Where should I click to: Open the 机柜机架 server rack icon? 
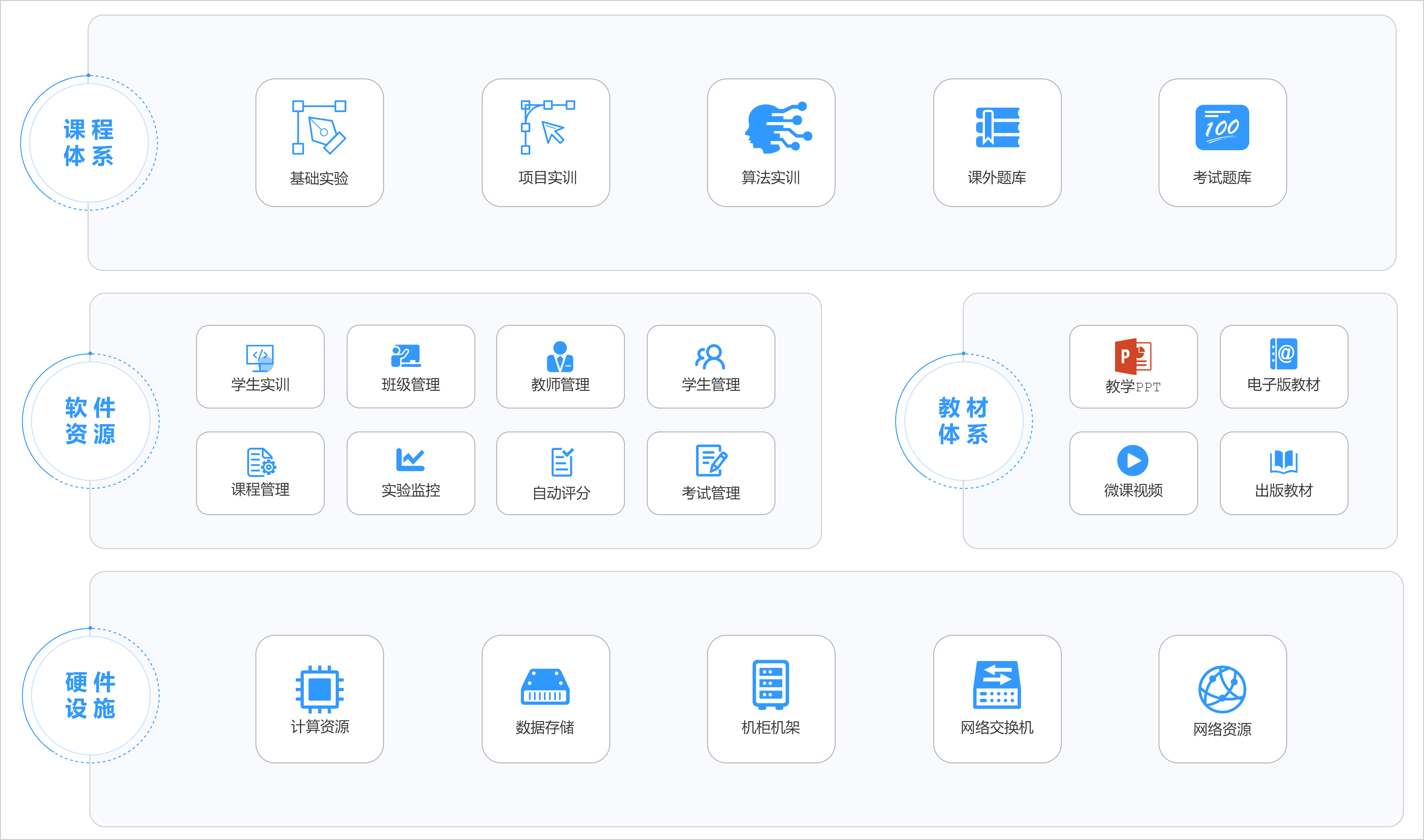coord(770,684)
